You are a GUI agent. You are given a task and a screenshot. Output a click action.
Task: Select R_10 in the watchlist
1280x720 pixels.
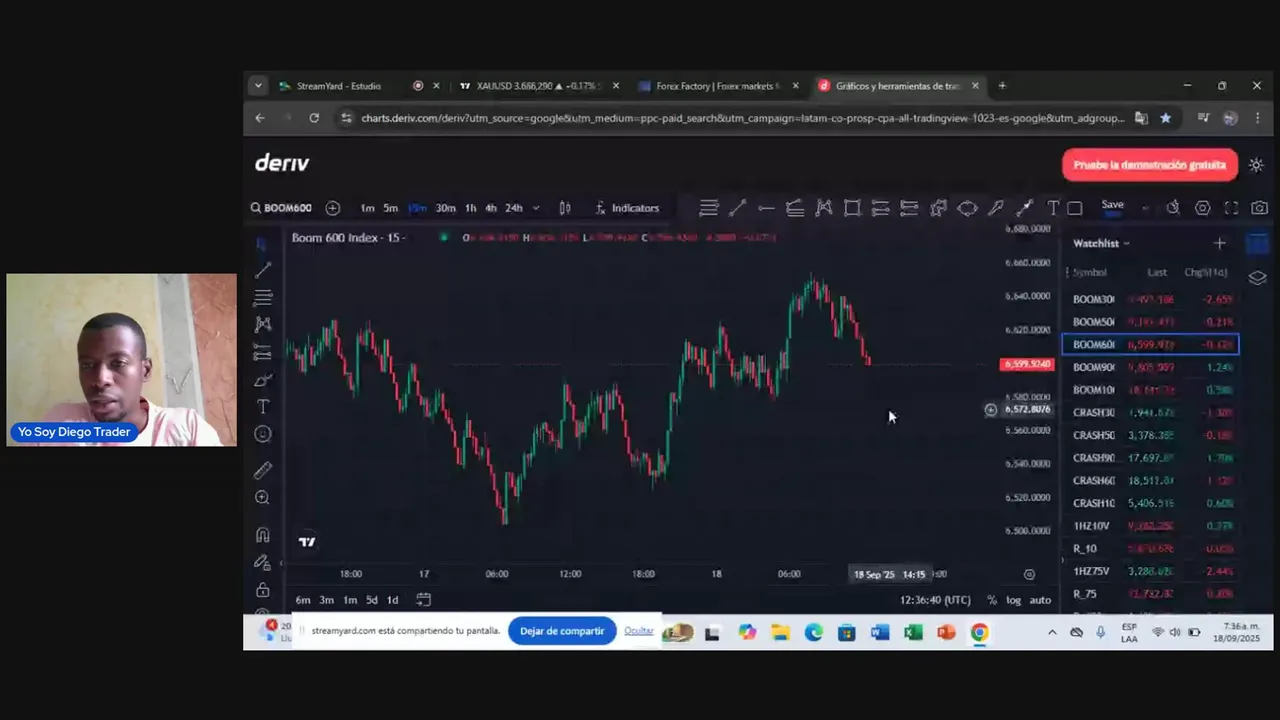coord(1151,549)
